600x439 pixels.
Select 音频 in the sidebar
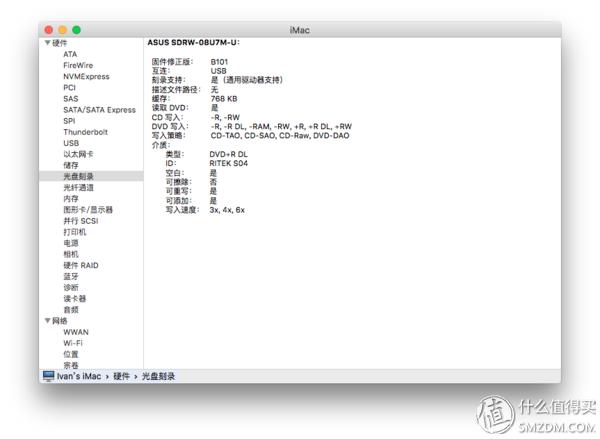(71, 310)
